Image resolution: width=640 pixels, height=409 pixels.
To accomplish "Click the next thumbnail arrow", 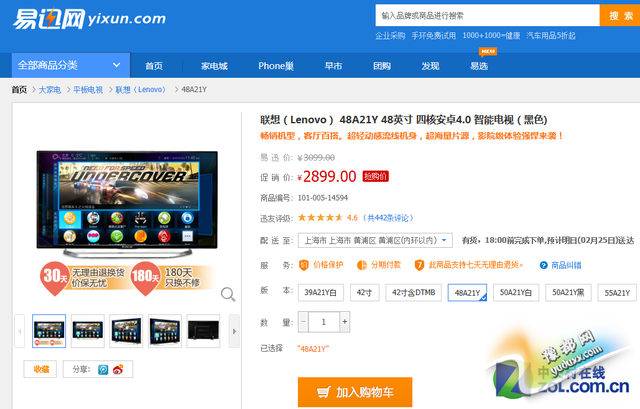I will (234, 330).
